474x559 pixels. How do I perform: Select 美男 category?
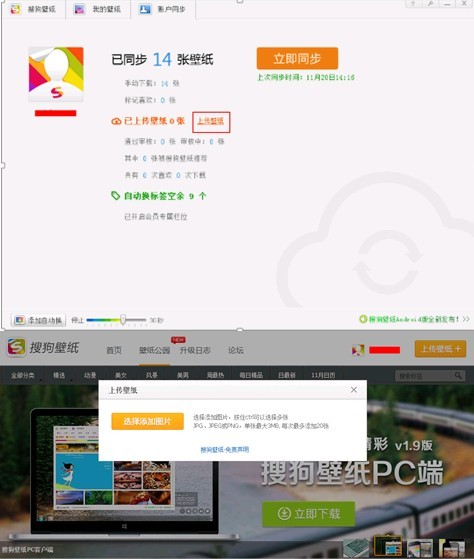tap(183, 375)
